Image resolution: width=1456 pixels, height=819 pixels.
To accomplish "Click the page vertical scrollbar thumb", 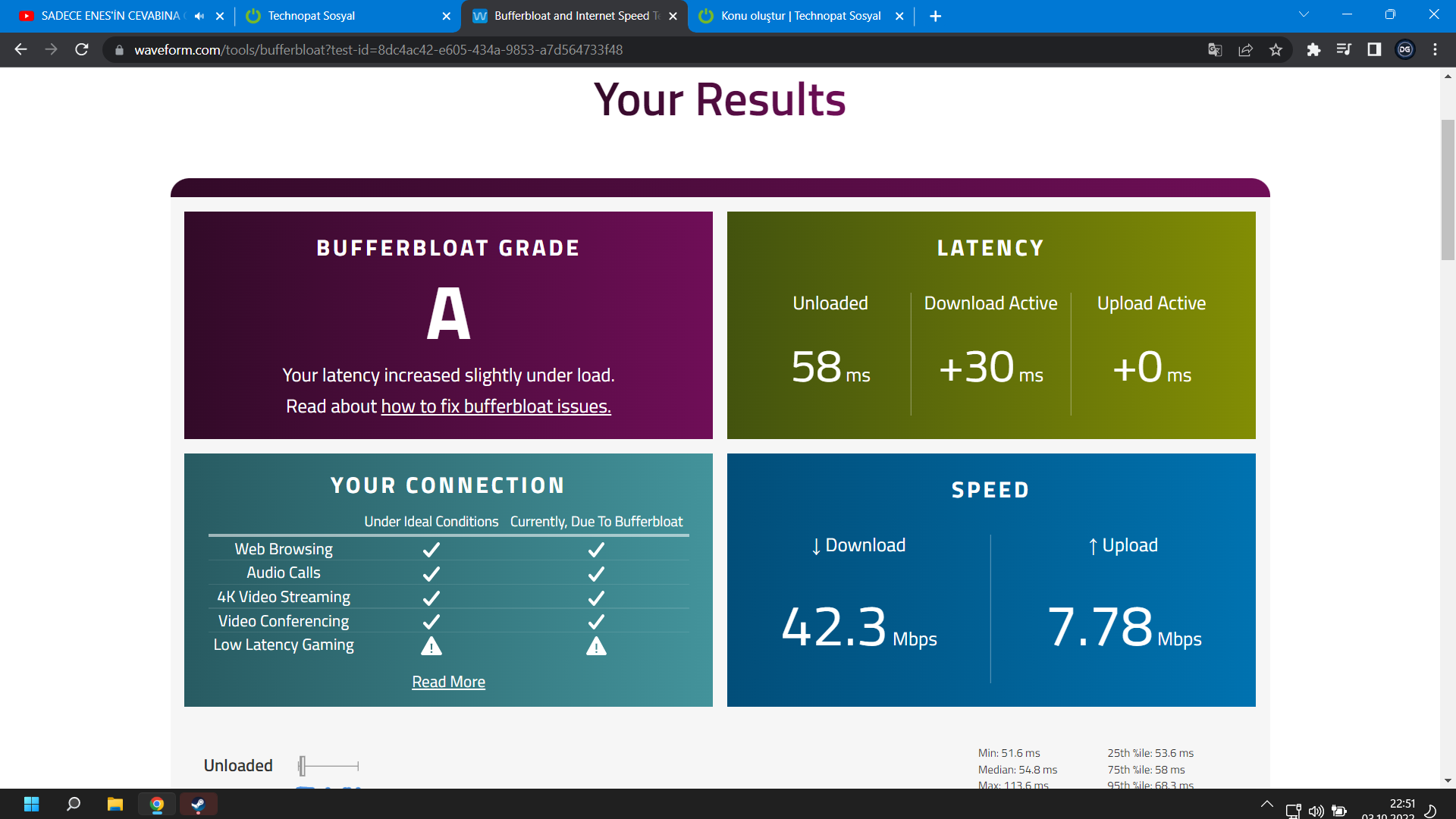I will (1448, 190).
